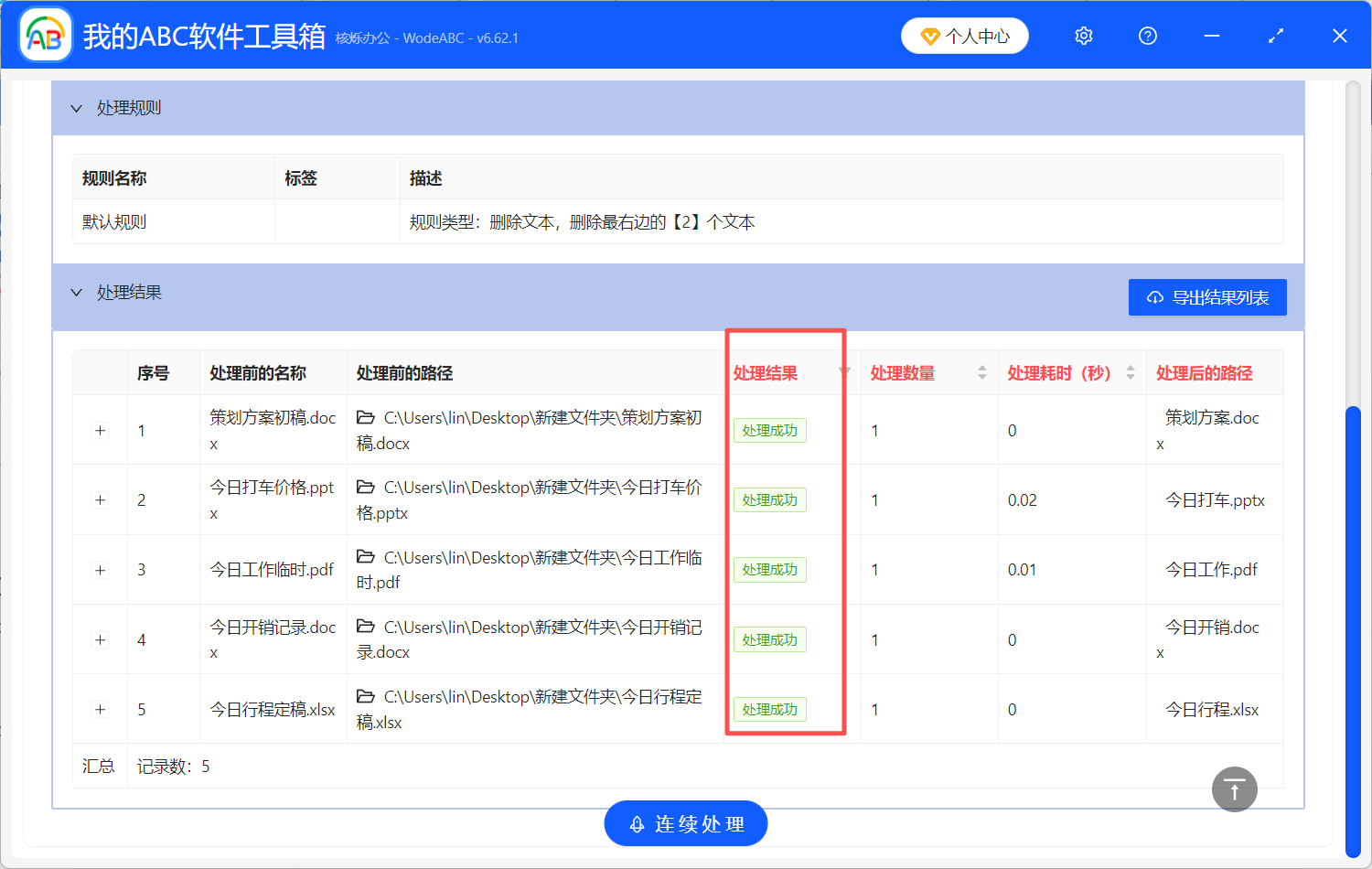Start 连续处理 at the bottom
The image size is (1372, 869).
click(685, 823)
